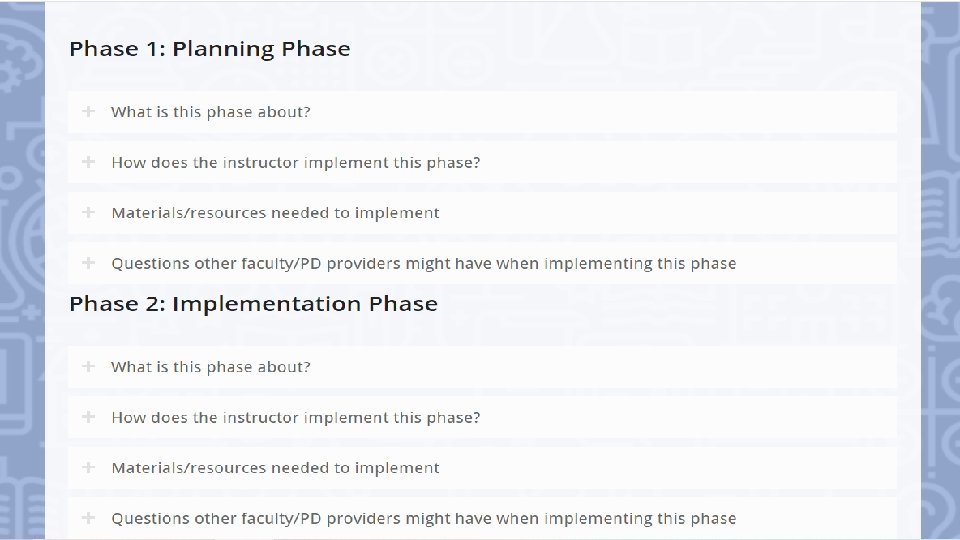Click plus icon beside Phase 2 'What is this phase about?'

coord(89,366)
